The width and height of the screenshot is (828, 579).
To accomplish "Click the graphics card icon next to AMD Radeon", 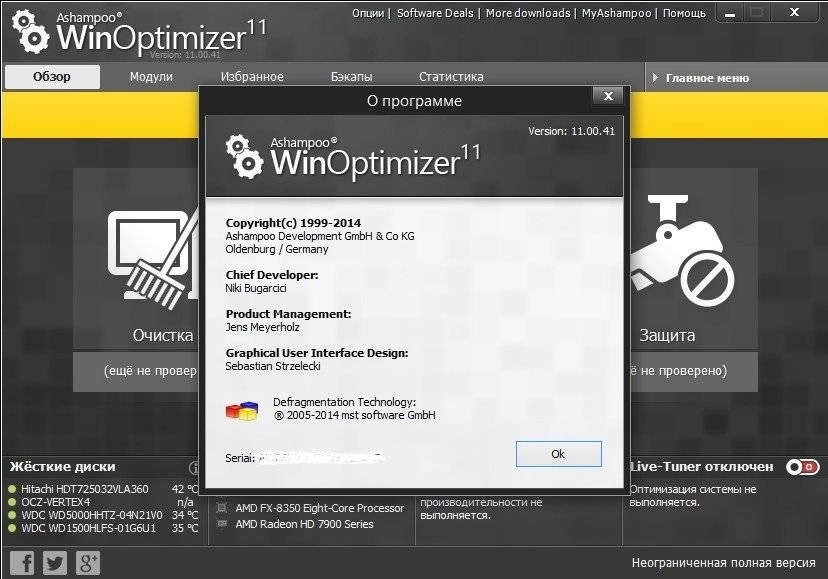I will point(222,524).
